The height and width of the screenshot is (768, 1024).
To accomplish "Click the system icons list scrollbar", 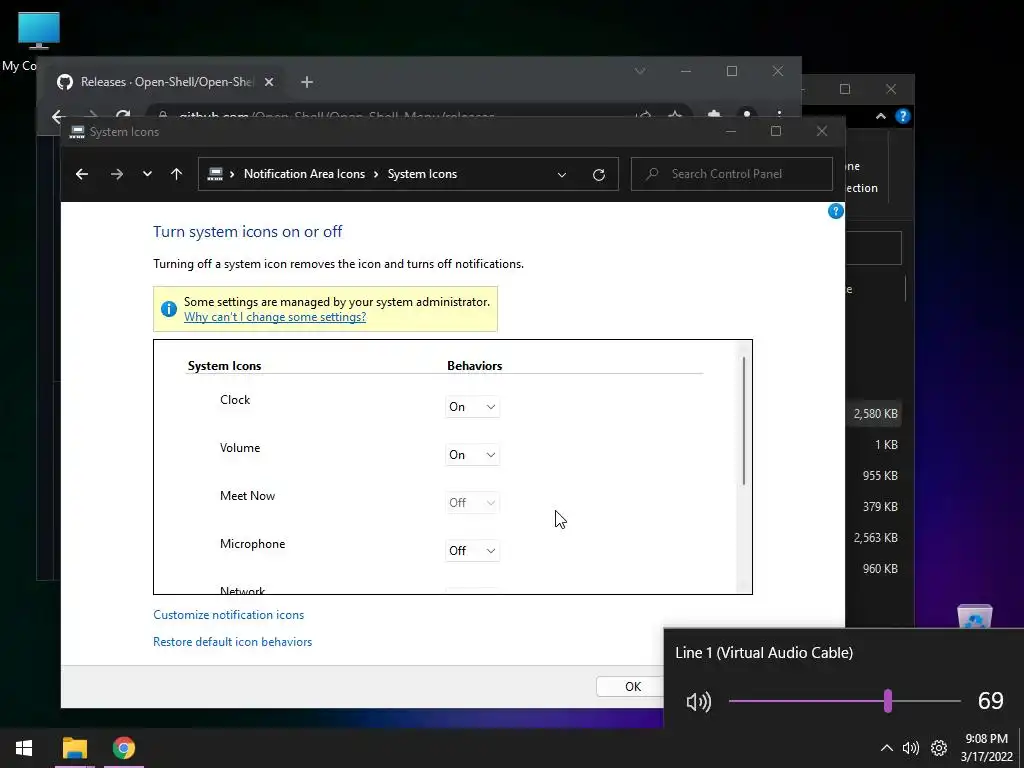I will (x=744, y=421).
